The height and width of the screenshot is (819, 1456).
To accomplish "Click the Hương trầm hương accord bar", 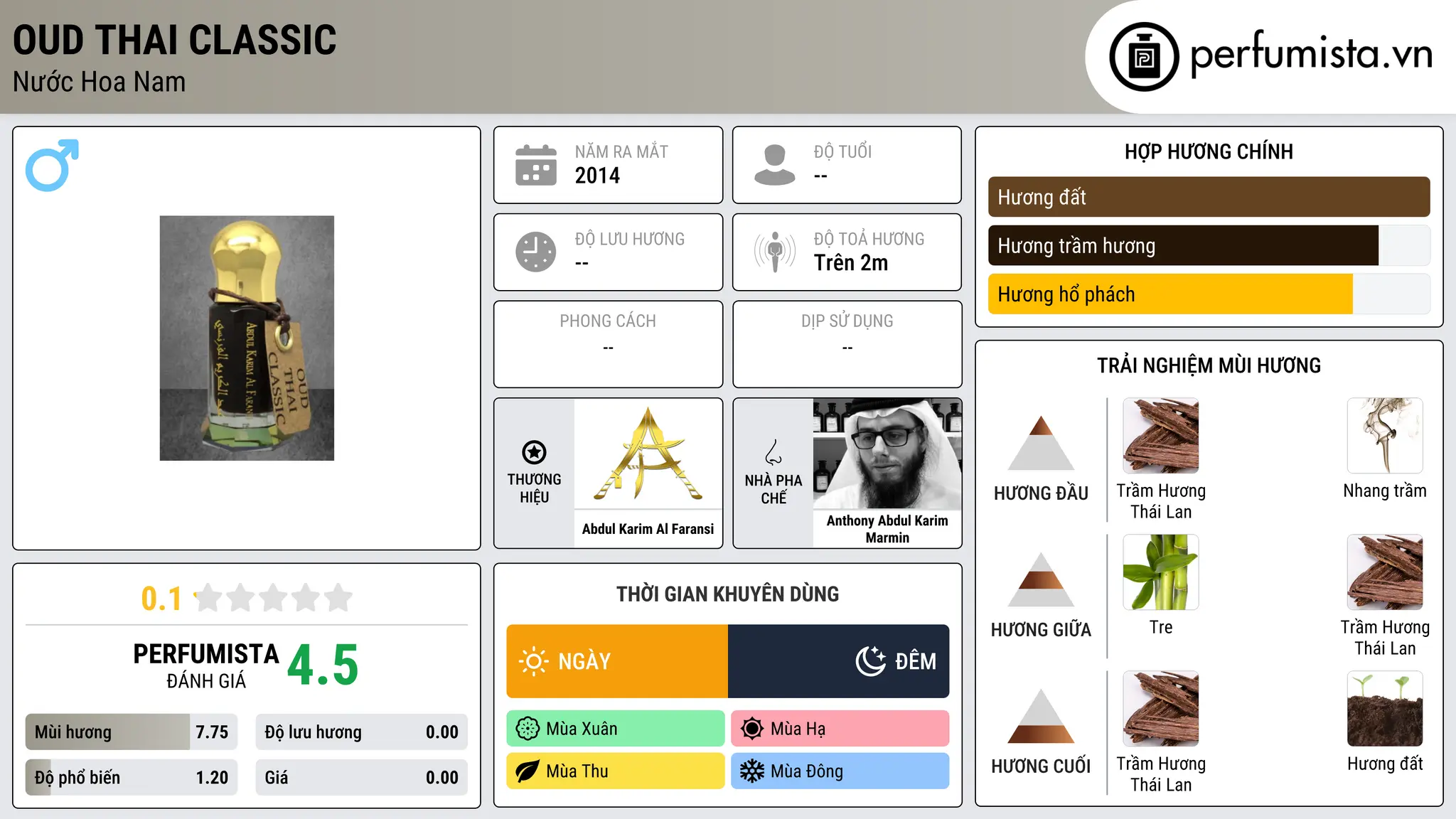I will click(x=1209, y=245).
